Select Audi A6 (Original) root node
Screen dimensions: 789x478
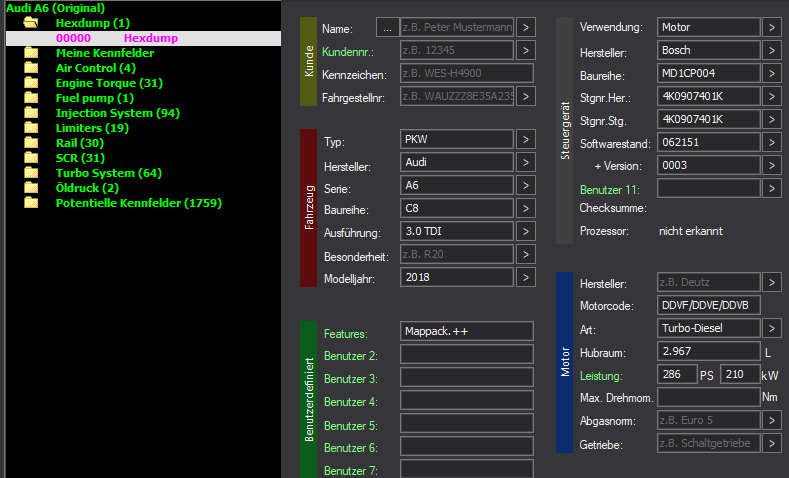pyautogui.click(x=55, y=8)
